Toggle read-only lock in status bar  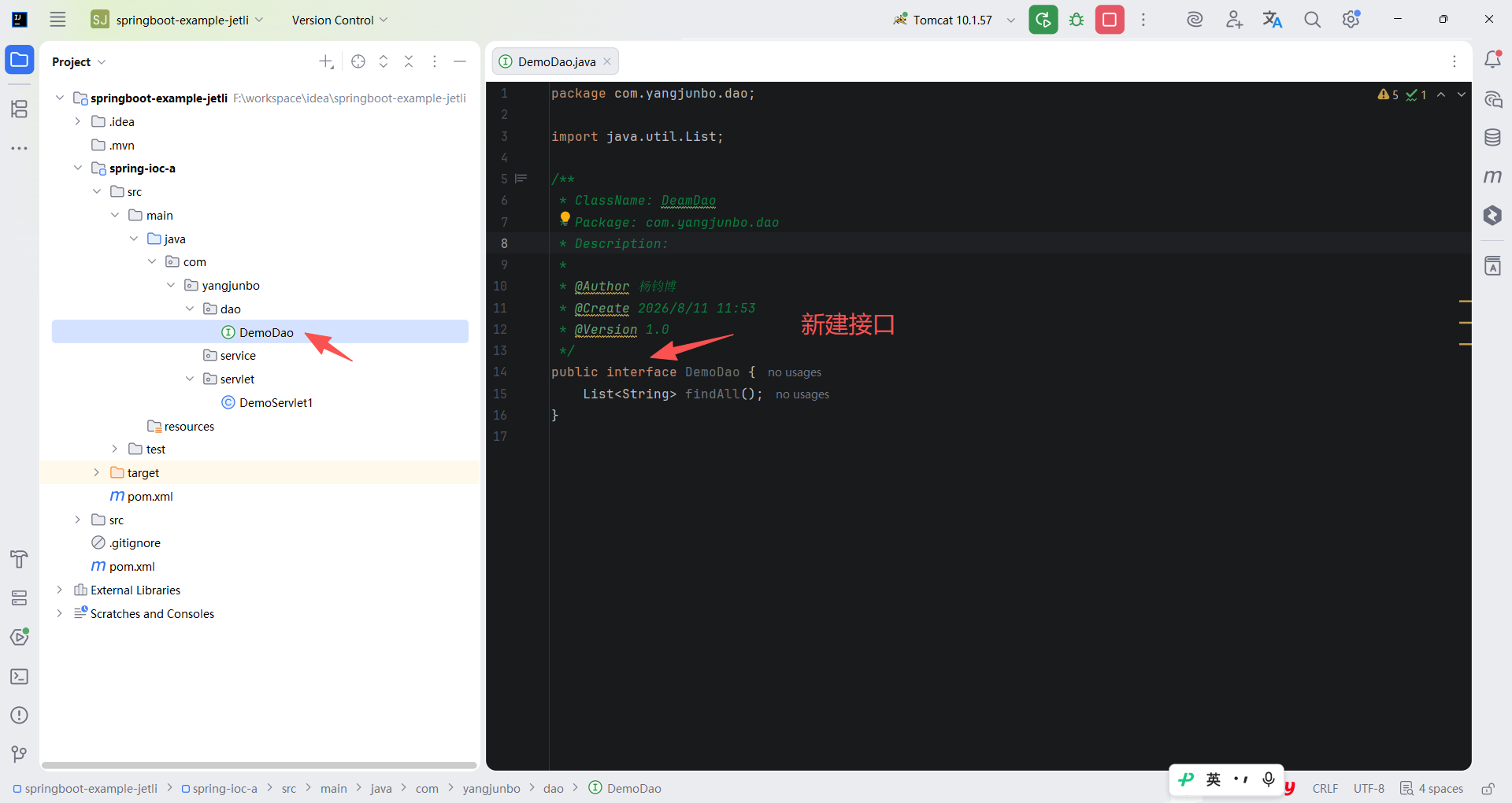(x=1488, y=789)
